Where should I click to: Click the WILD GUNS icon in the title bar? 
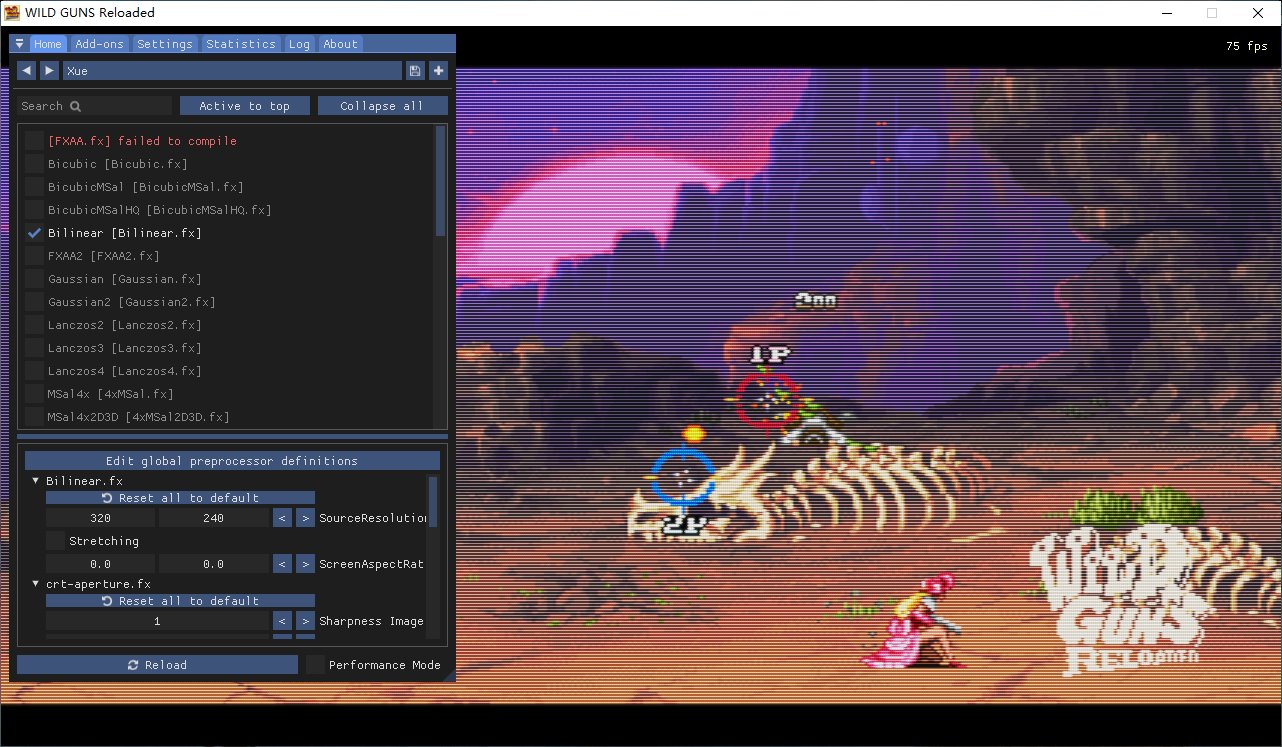point(14,12)
